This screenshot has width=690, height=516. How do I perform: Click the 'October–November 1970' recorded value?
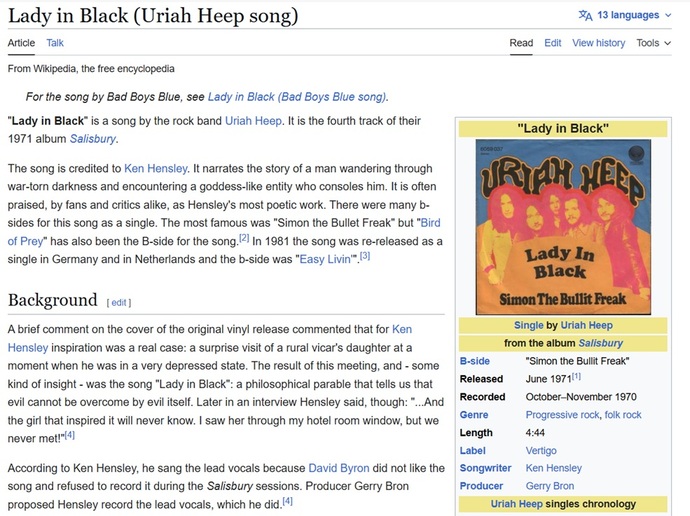pyautogui.click(x=581, y=397)
